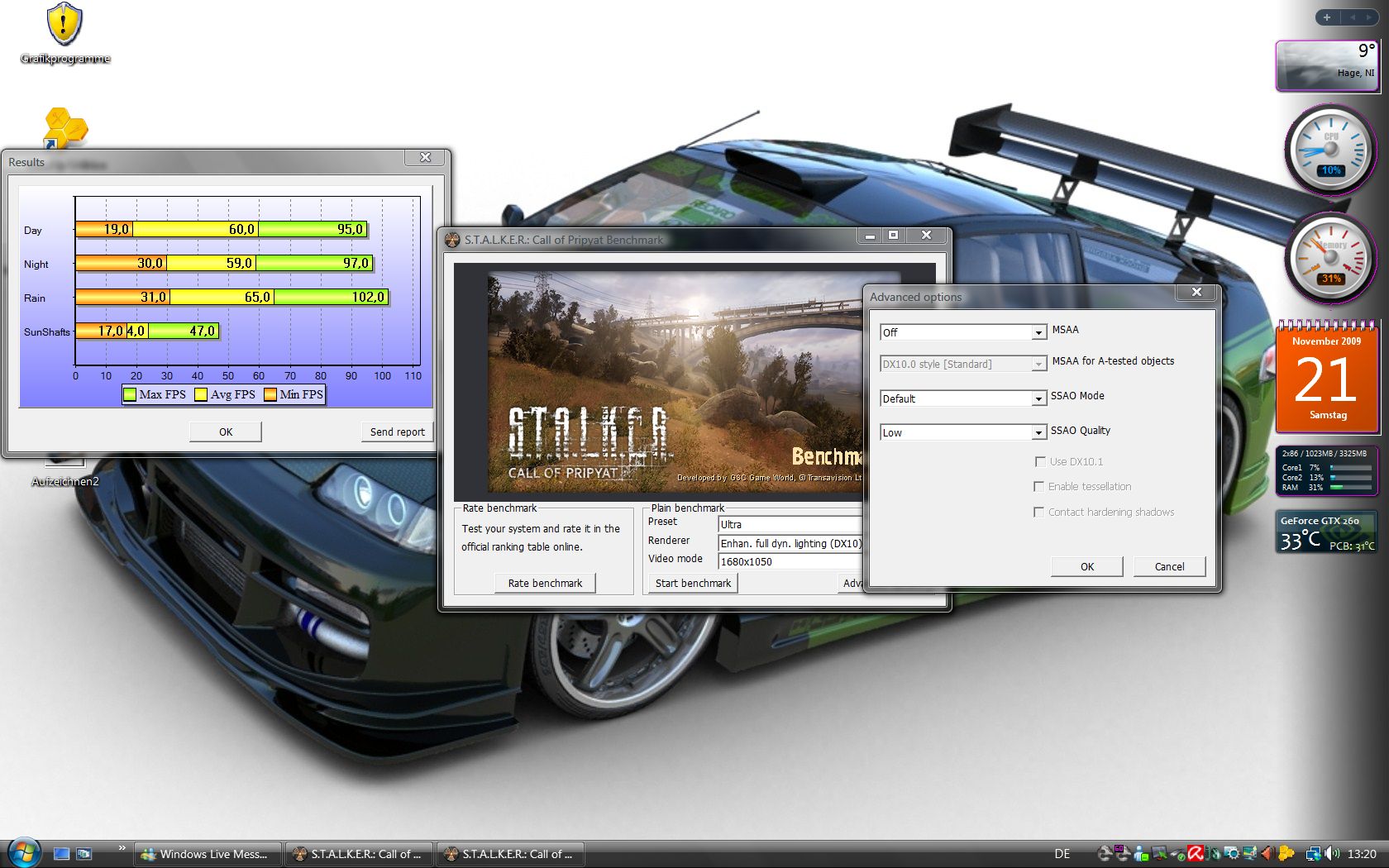Select the Aufzeichnen2 desktop shortcut label
The image size is (1389, 868).
65,481
